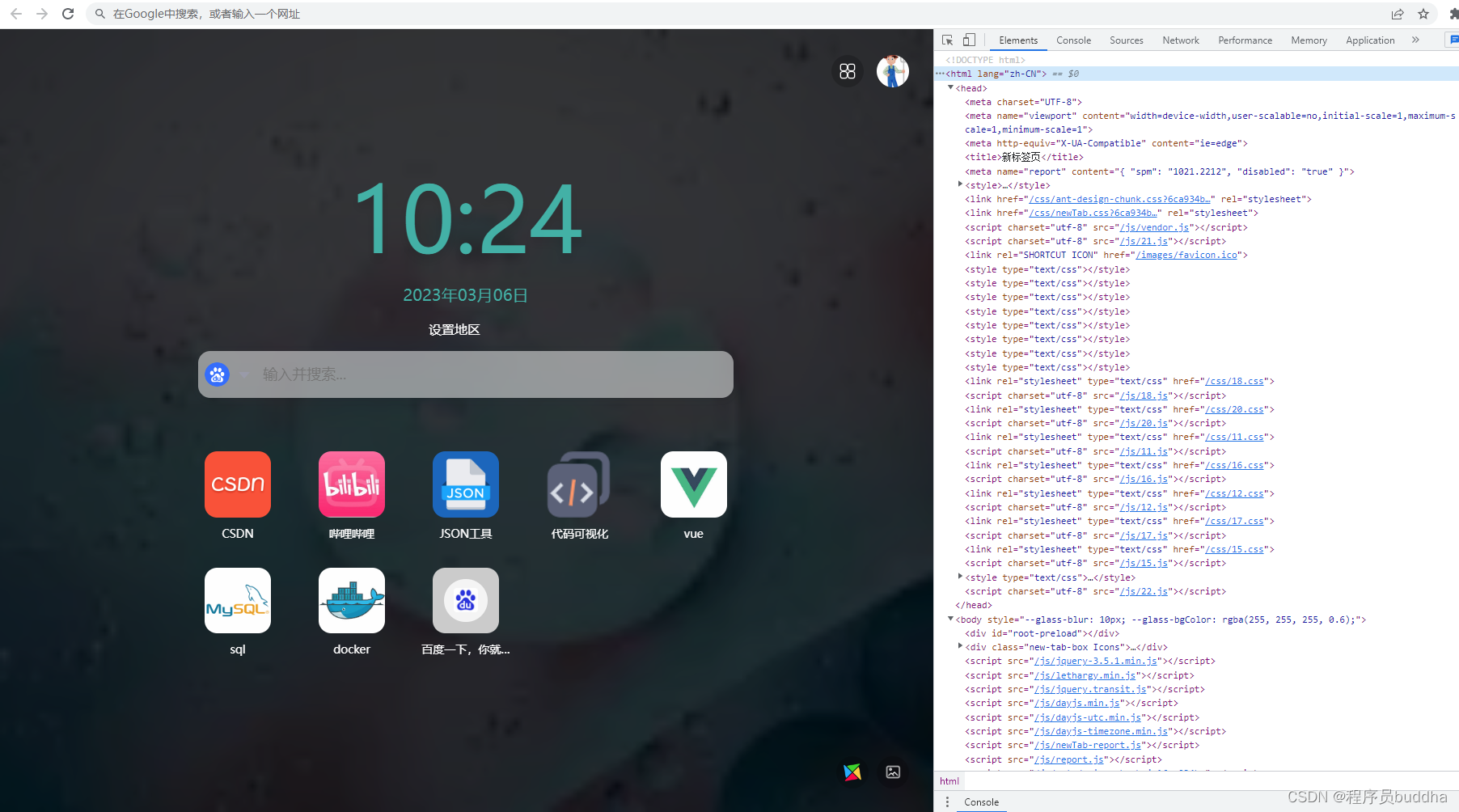This screenshot has width=1459, height=812.
Task: Open the Console drawer tab at bottom
Action: pos(981,802)
